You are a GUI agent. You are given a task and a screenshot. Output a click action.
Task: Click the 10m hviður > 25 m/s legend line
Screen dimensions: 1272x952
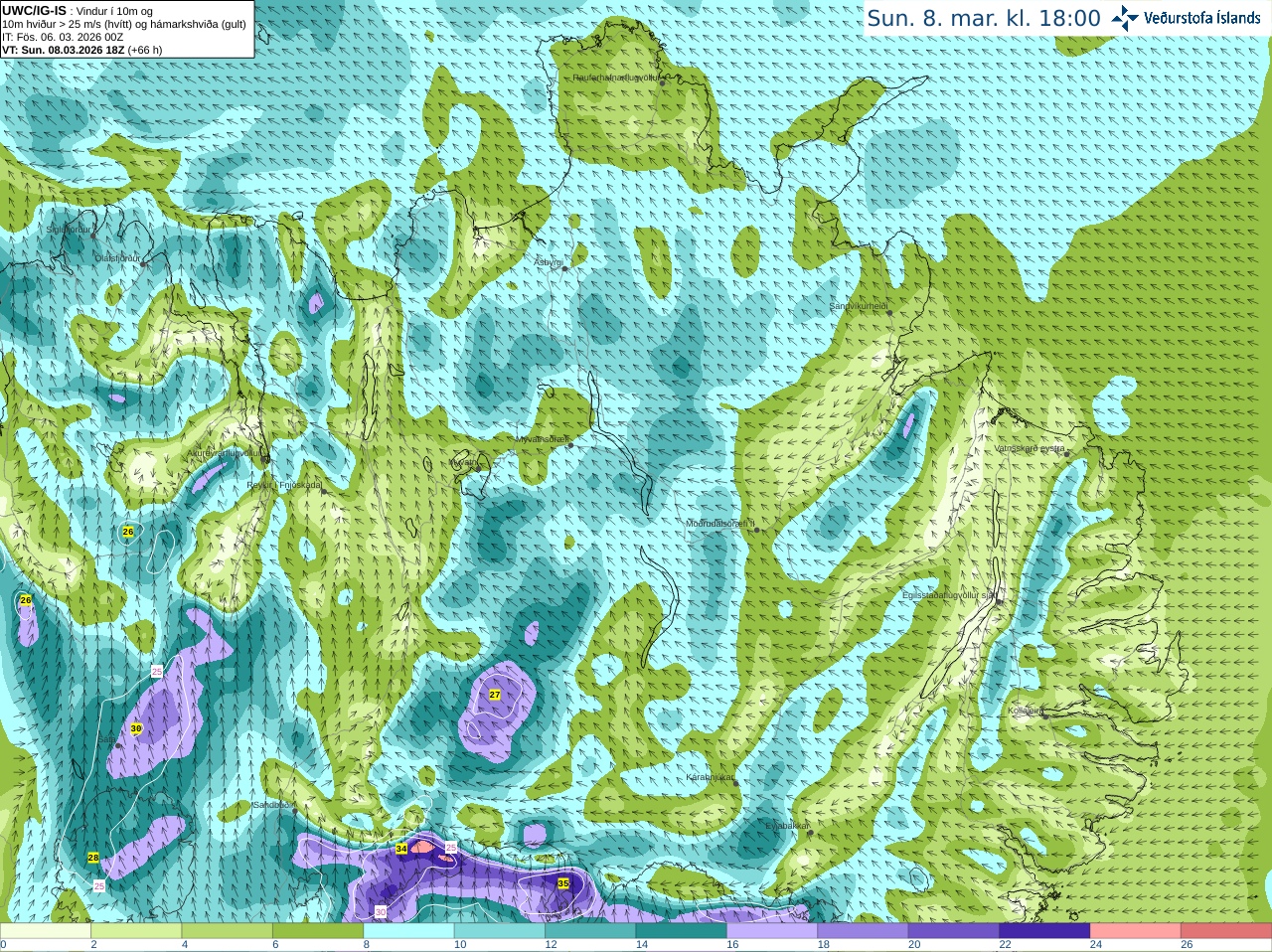(x=124, y=24)
